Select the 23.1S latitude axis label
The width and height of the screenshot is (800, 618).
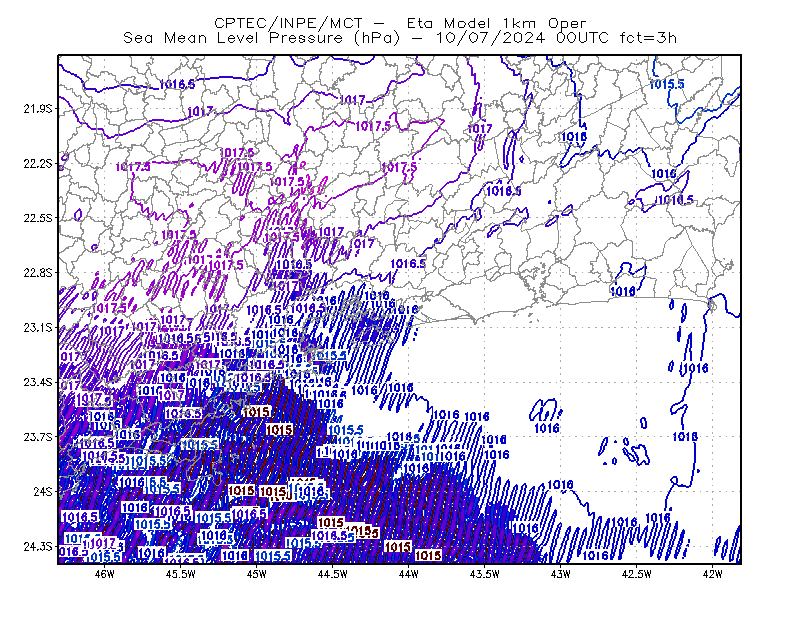point(37,328)
